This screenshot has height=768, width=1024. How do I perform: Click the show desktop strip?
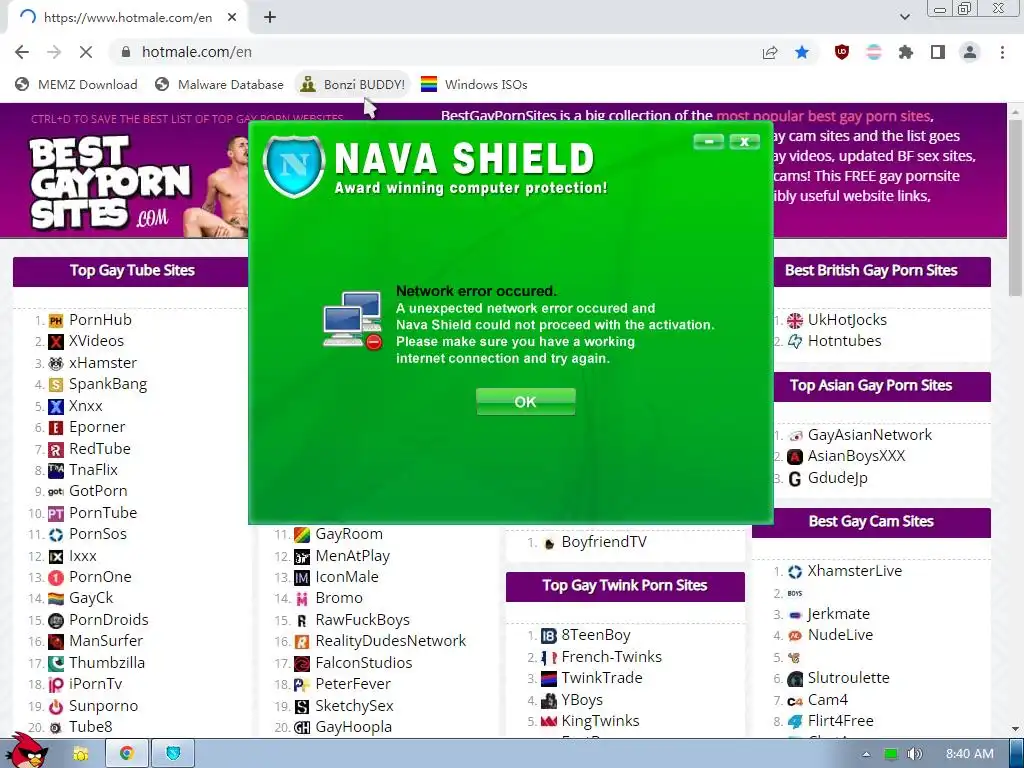(1016, 754)
